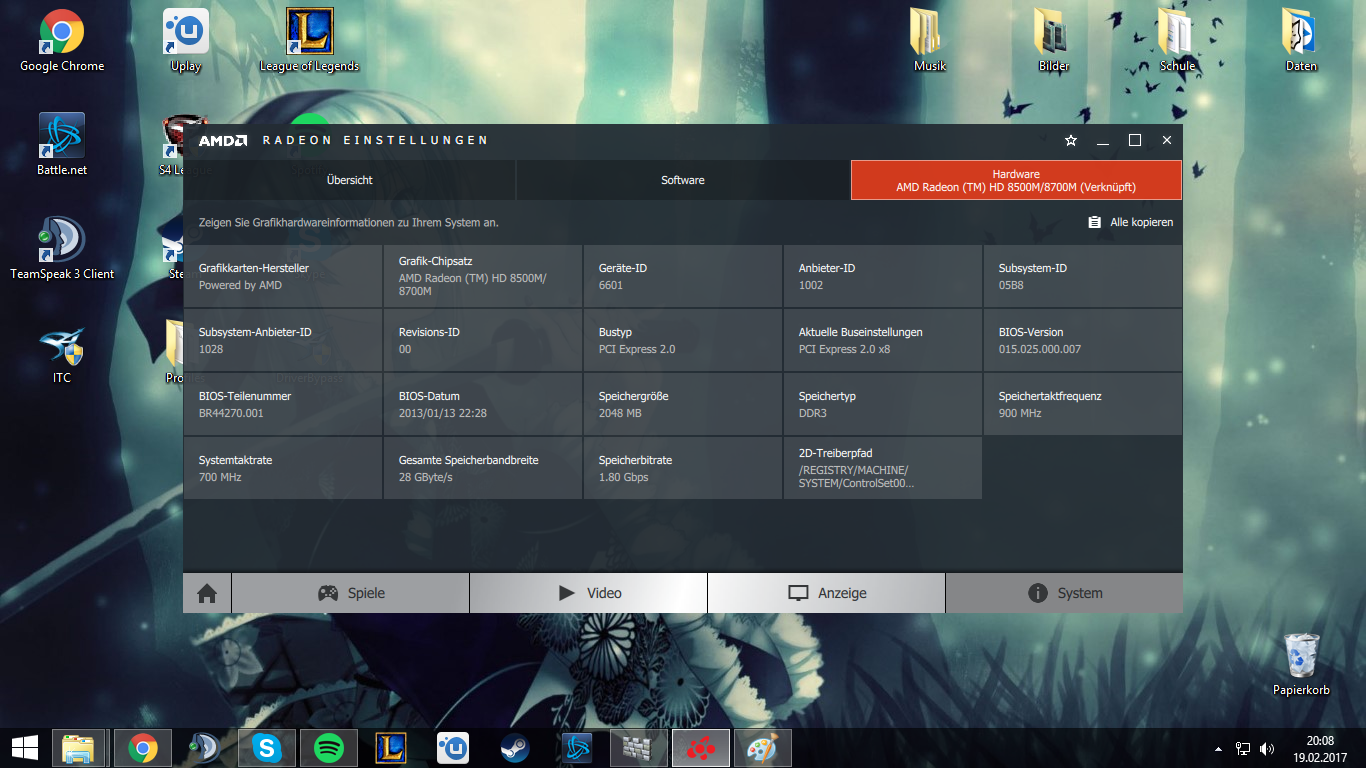The width and height of the screenshot is (1366, 768).
Task: Open the Radeon Settings taskbar icon
Action: point(700,748)
